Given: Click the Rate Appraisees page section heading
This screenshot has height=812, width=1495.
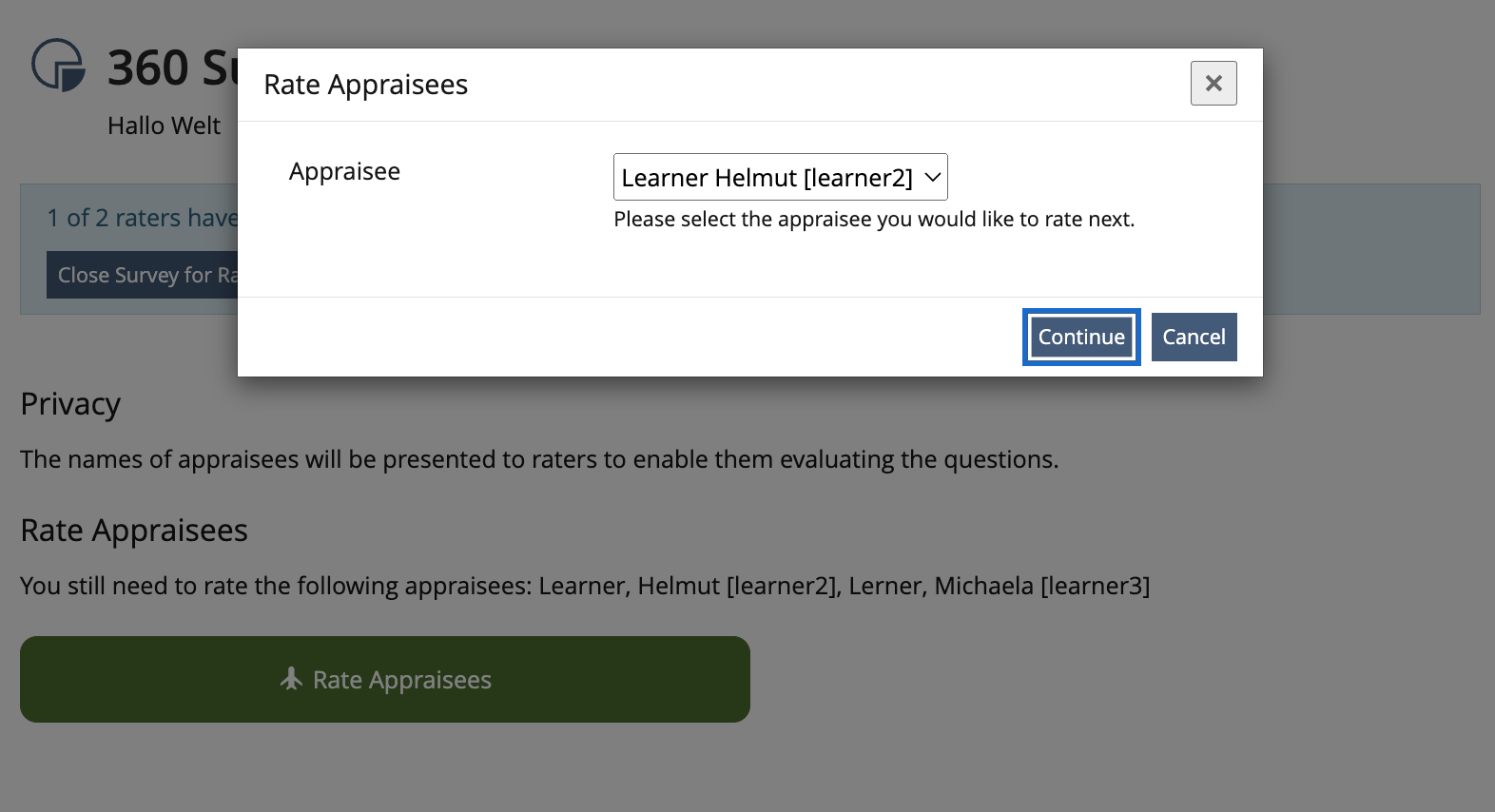Looking at the screenshot, I should pos(134,531).
